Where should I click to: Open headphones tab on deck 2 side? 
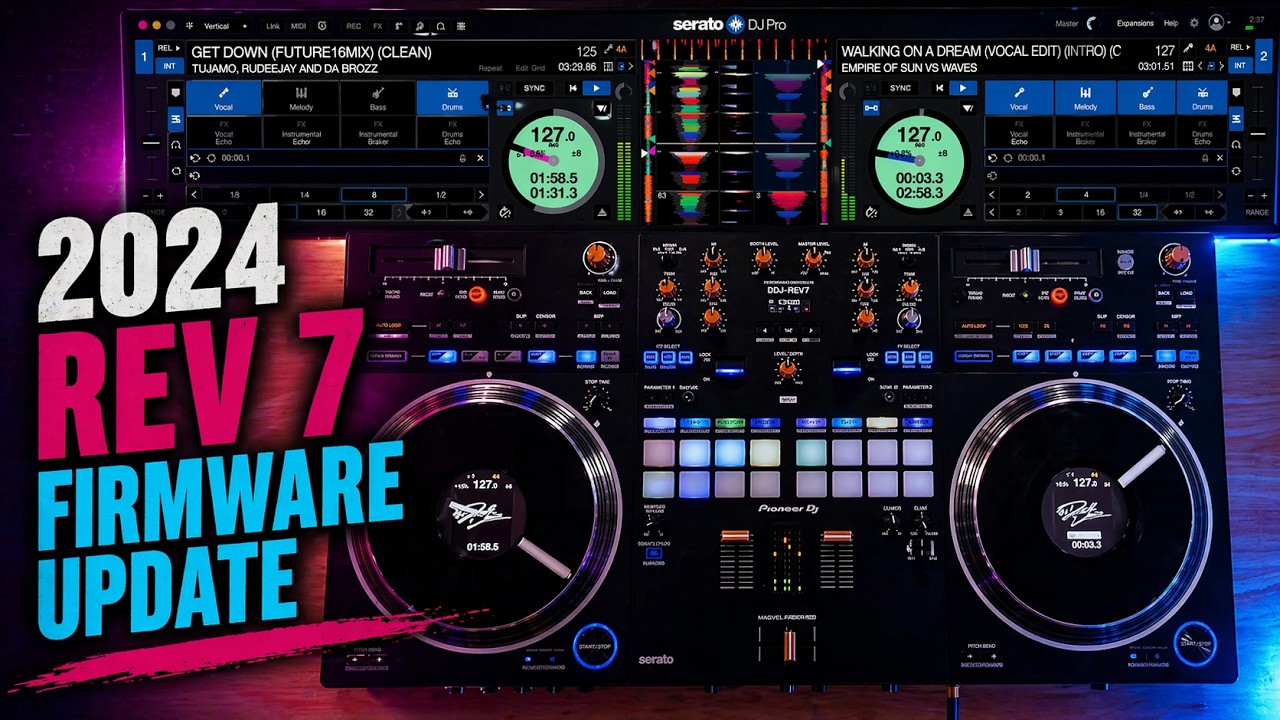click(1237, 145)
